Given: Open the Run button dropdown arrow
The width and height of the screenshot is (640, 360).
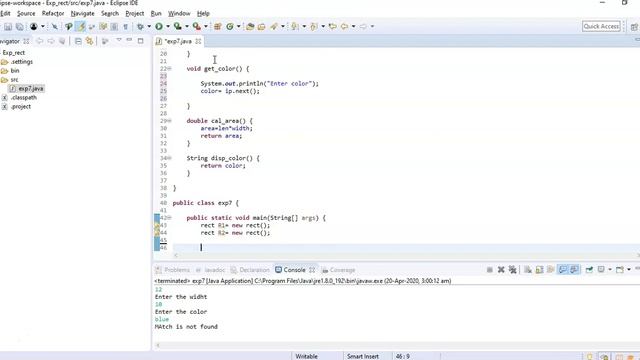Looking at the screenshot, I should [168, 27].
